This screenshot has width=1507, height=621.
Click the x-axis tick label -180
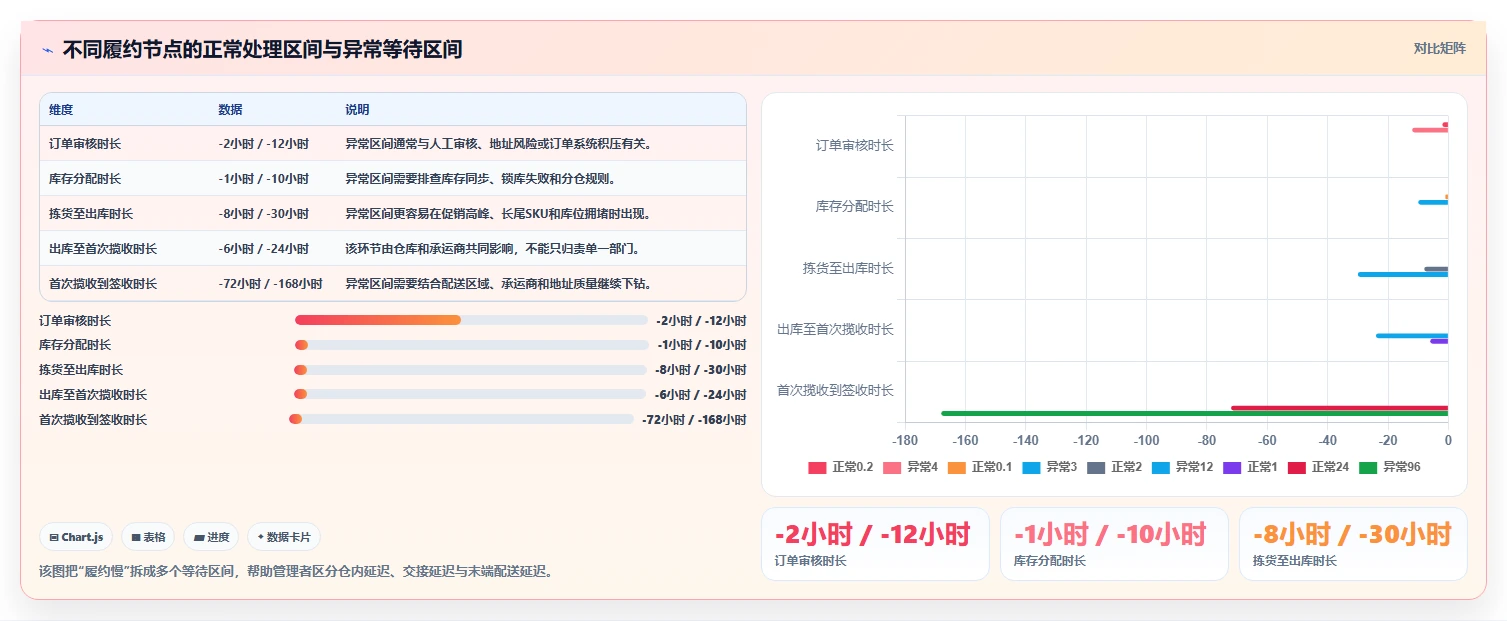(x=905, y=440)
